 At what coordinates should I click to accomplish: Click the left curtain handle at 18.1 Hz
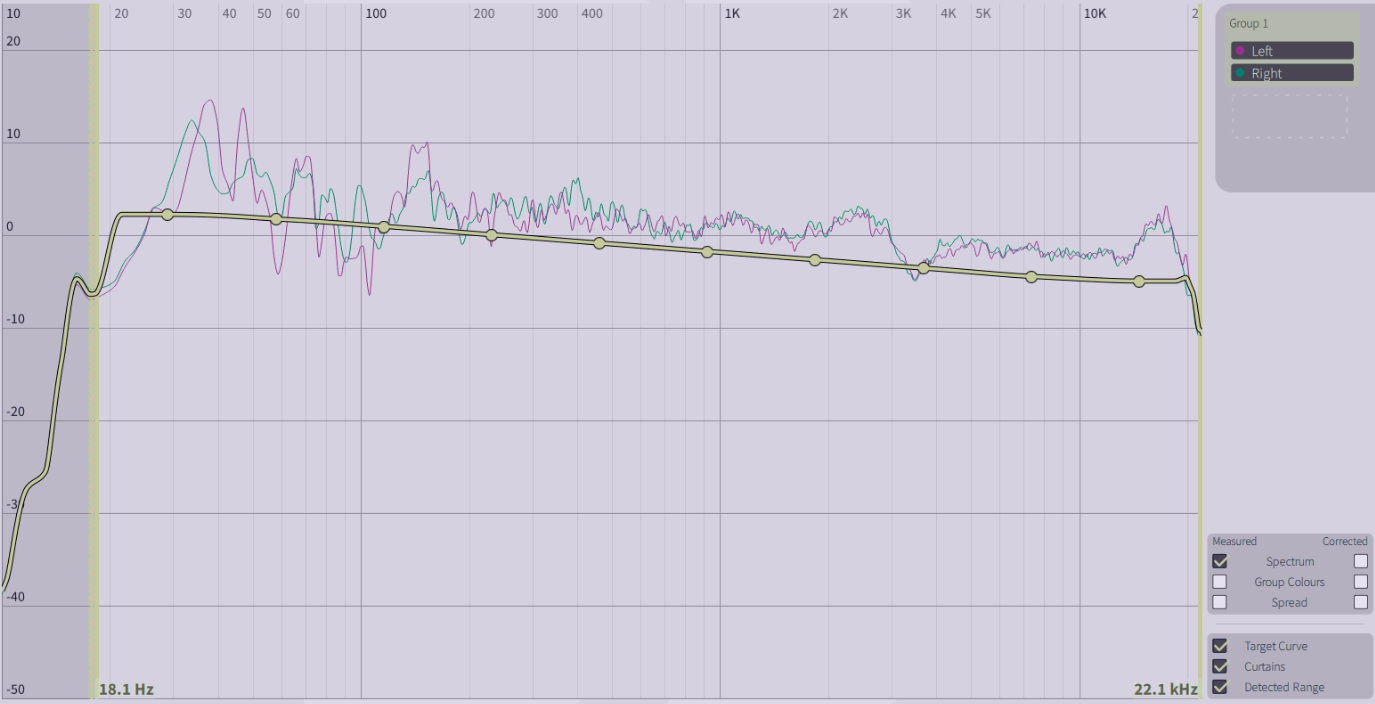click(x=94, y=350)
